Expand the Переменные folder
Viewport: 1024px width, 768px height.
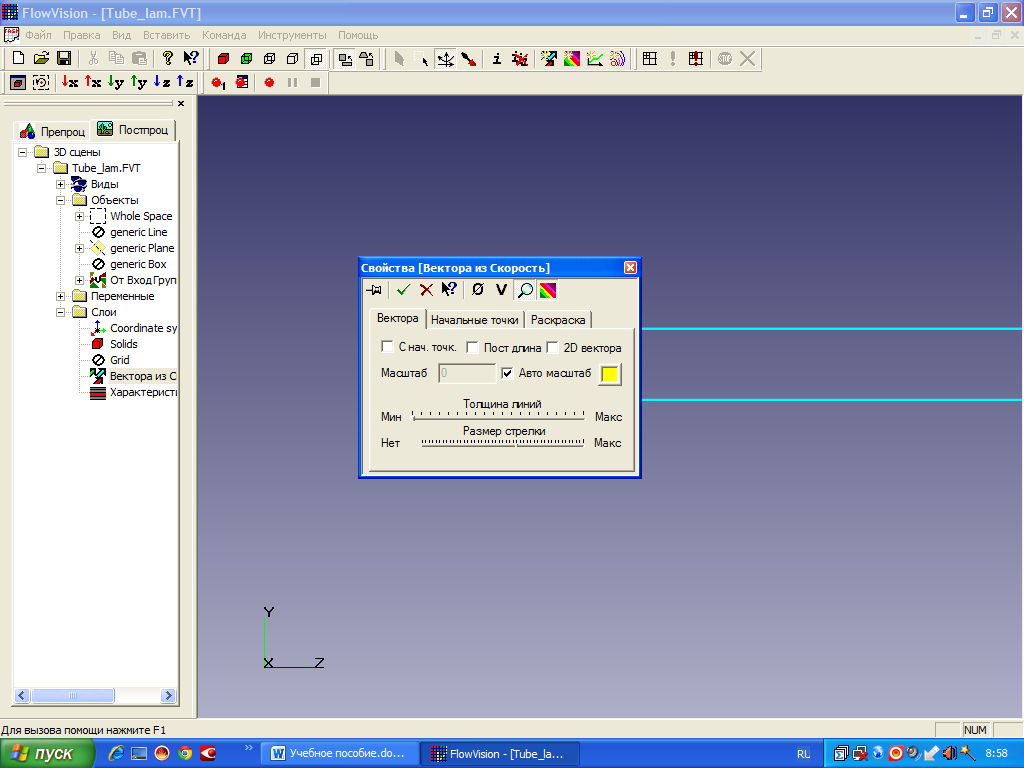coord(60,296)
